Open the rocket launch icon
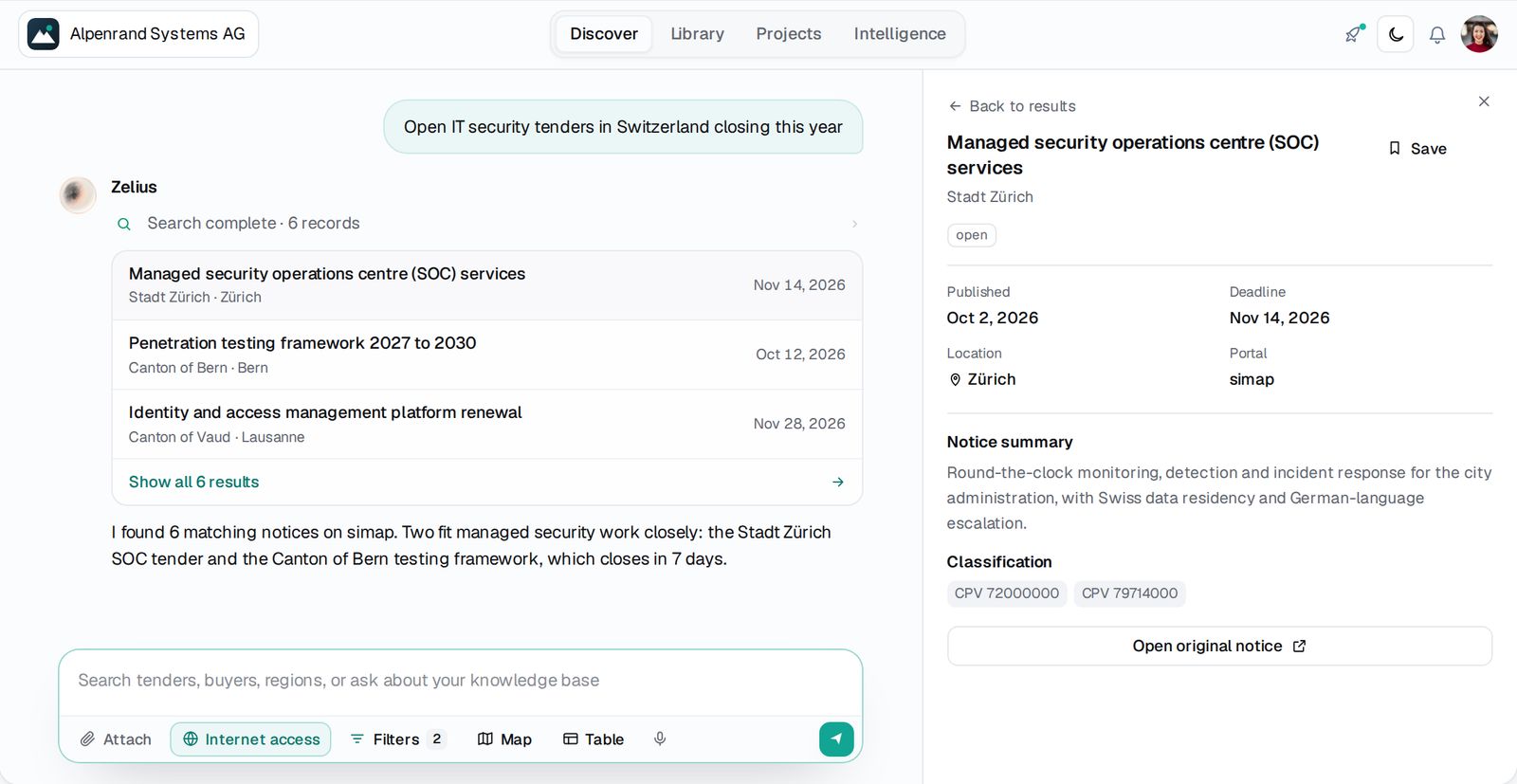Image resolution: width=1517 pixels, height=784 pixels. [1354, 34]
